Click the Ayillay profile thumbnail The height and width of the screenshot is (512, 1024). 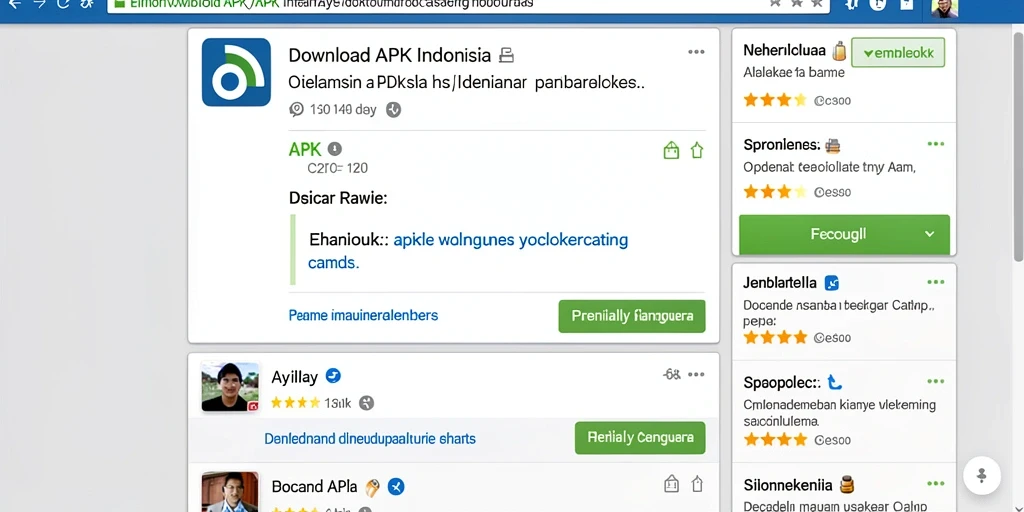(x=230, y=387)
